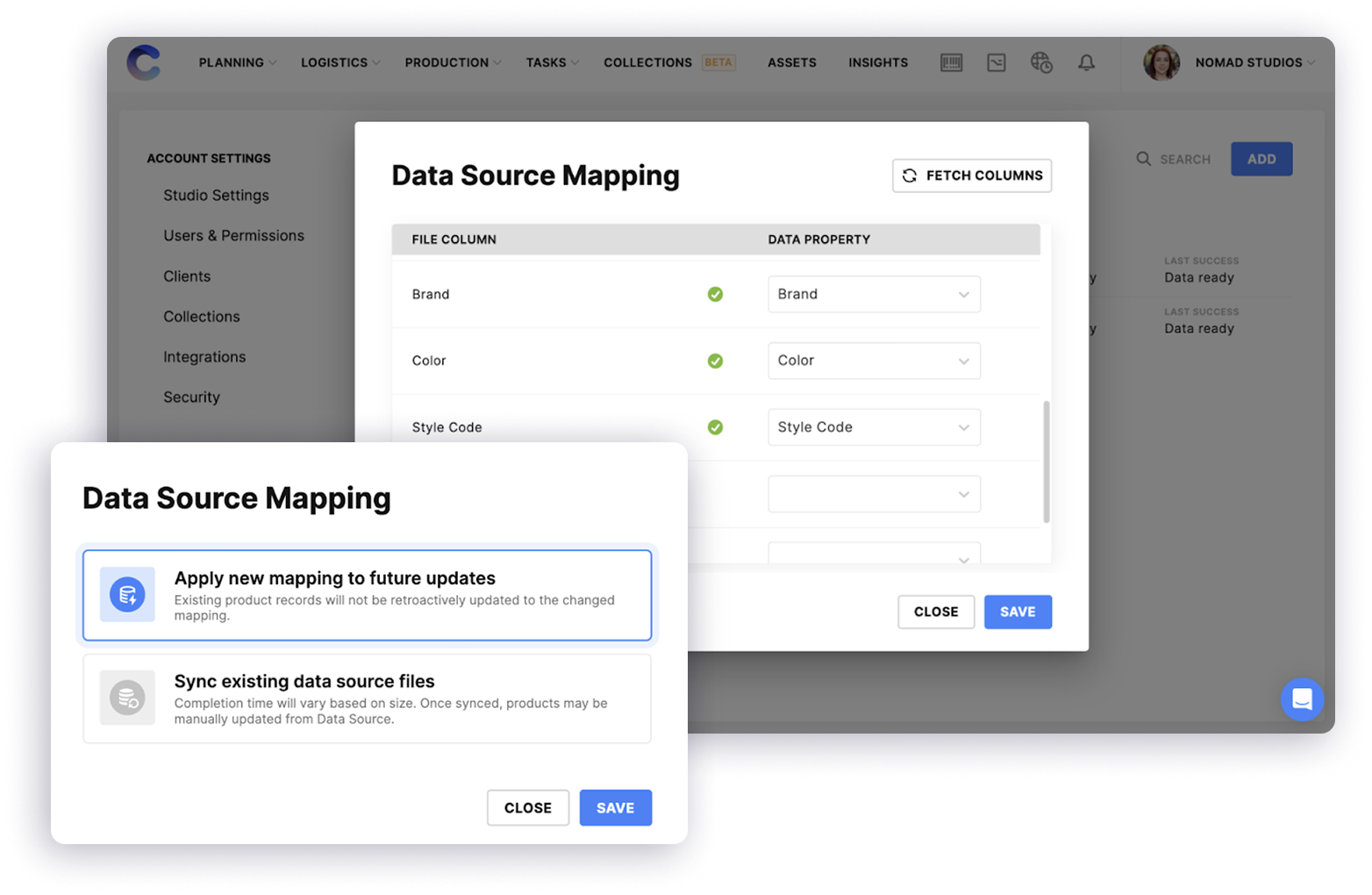
Task: Click the Color file column cell
Action: tap(429, 361)
